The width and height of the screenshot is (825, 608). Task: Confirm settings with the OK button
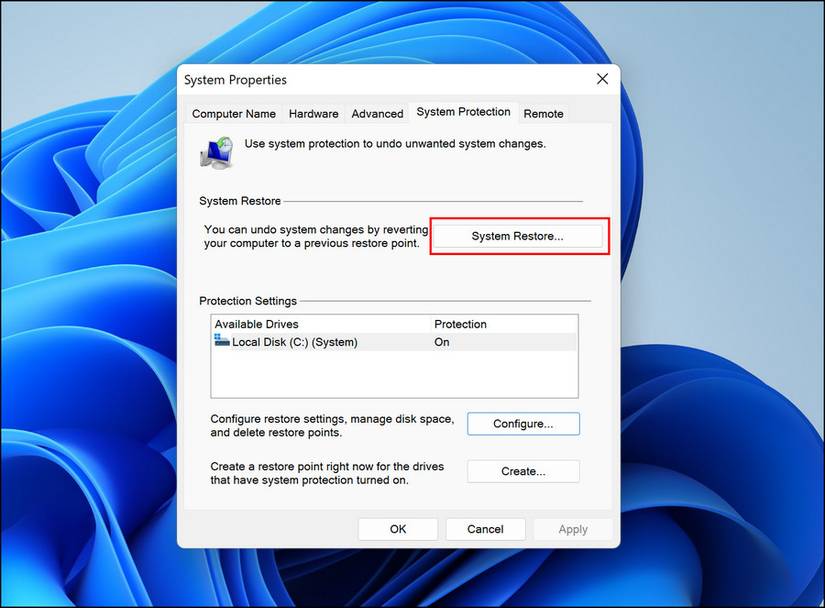pyautogui.click(x=397, y=528)
